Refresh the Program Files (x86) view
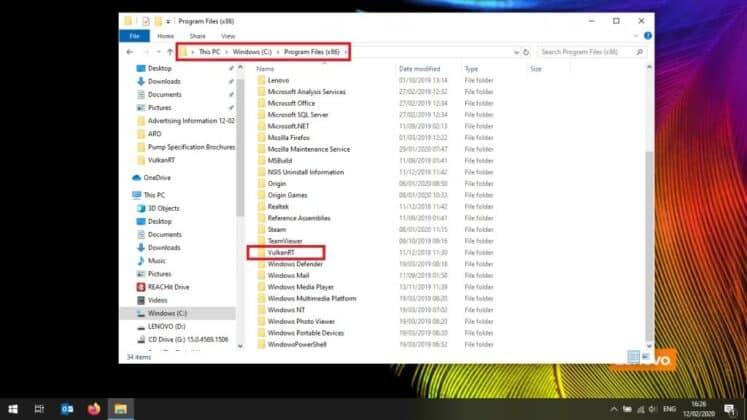747x420 pixels. click(x=528, y=52)
